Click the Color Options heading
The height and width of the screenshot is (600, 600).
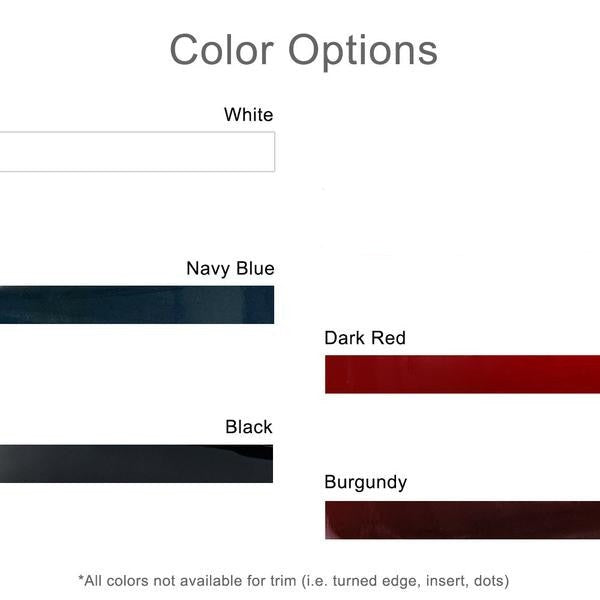pos(303,50)
